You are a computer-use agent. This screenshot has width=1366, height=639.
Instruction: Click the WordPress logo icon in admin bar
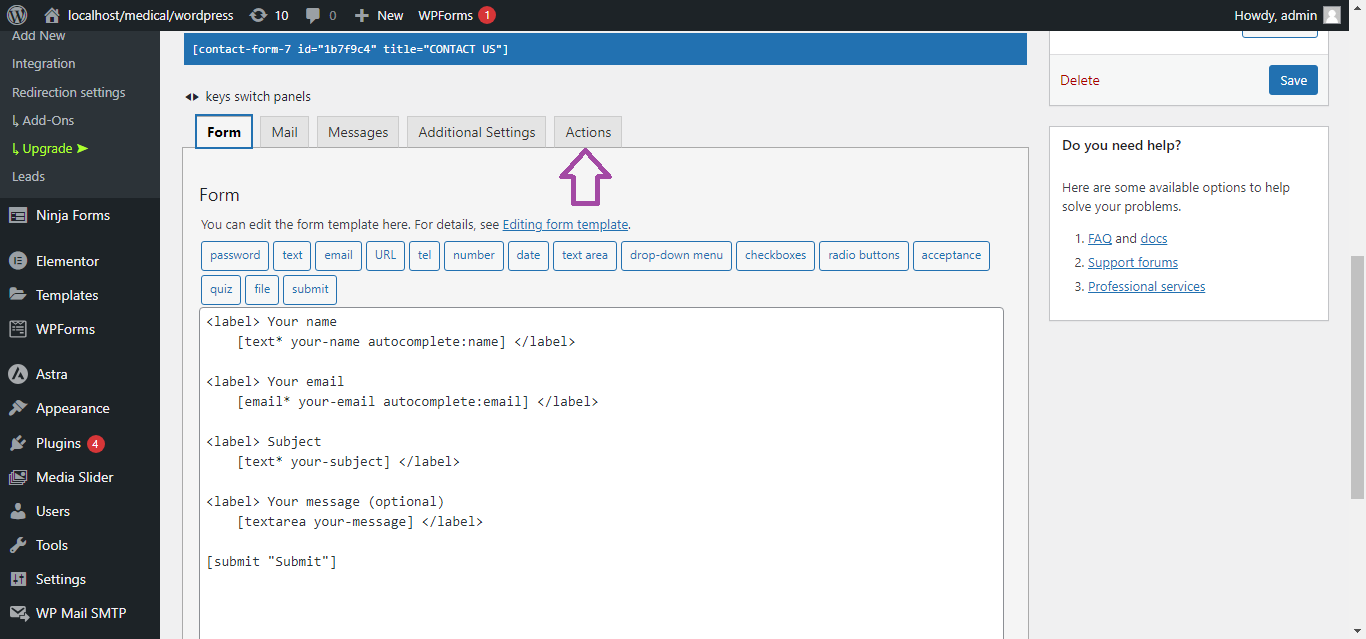[17, 15]
